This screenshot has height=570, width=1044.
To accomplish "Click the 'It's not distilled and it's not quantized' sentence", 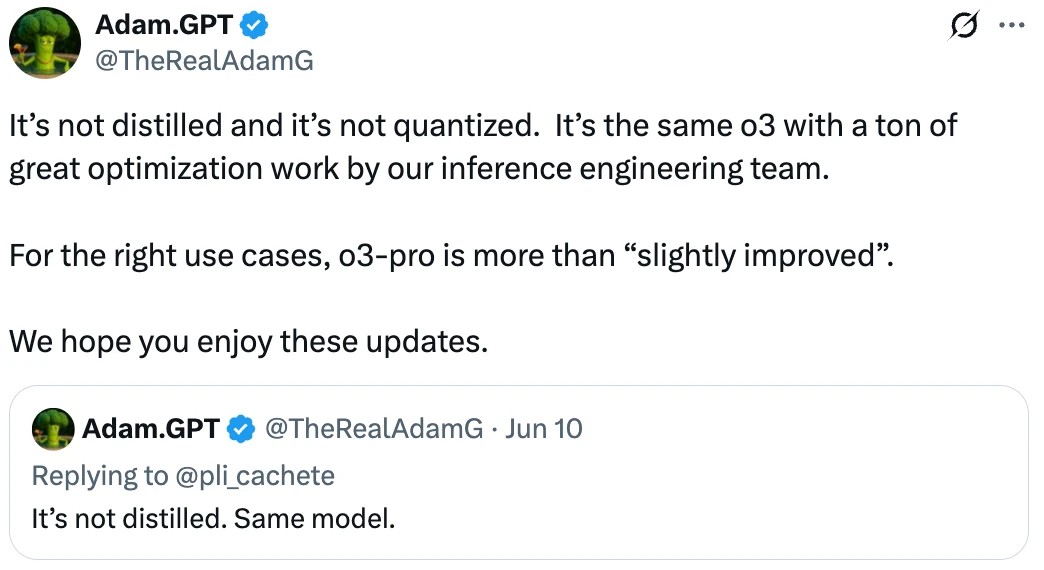I will pyautogui.click(x=274, y=126).
